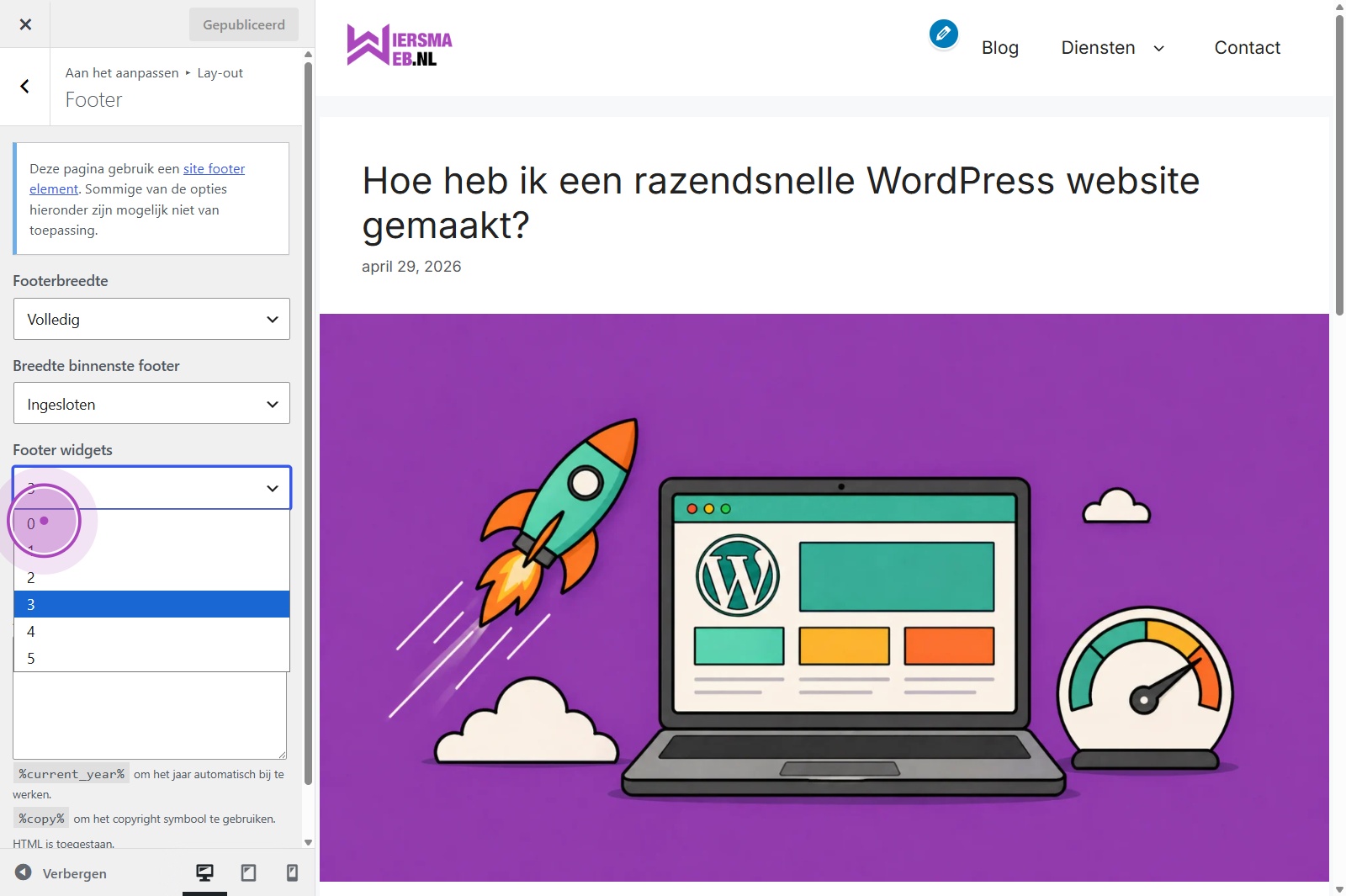Viewport: 1346px width, 896px height.
Task: Click the WiersmaWeb.nl logo
Action: pos(400,45)
